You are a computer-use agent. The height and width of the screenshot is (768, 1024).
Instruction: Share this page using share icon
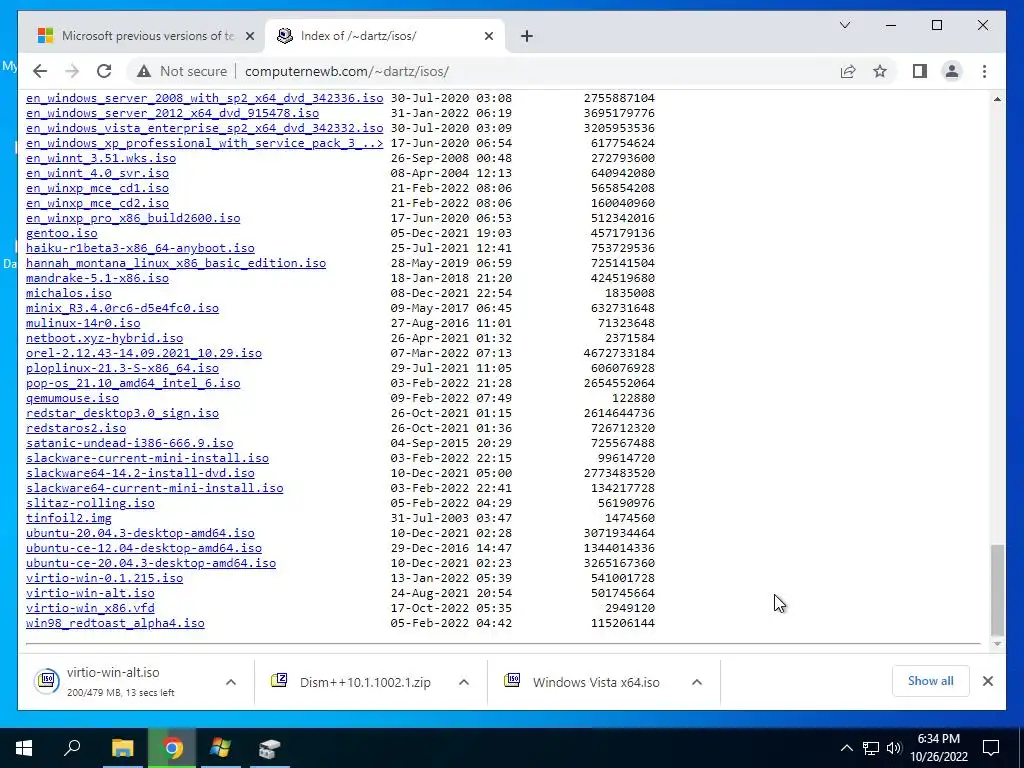[848, 71]
